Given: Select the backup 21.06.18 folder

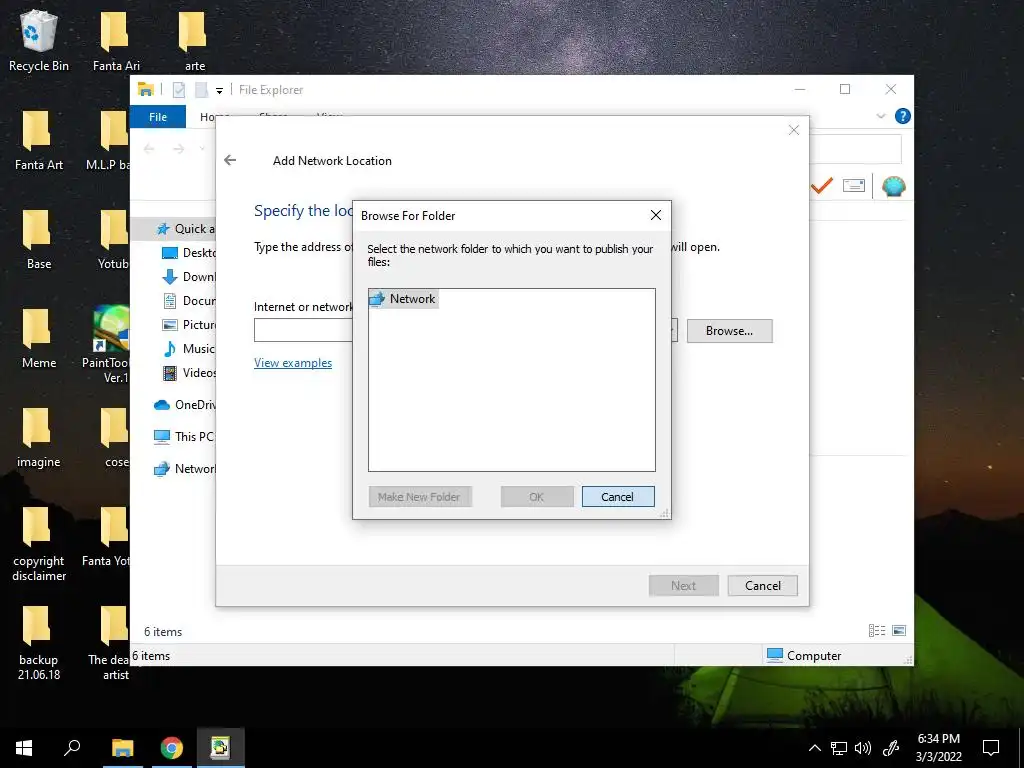Looking at the screenshot, I should pyautogui.click(x=39, y=643).
